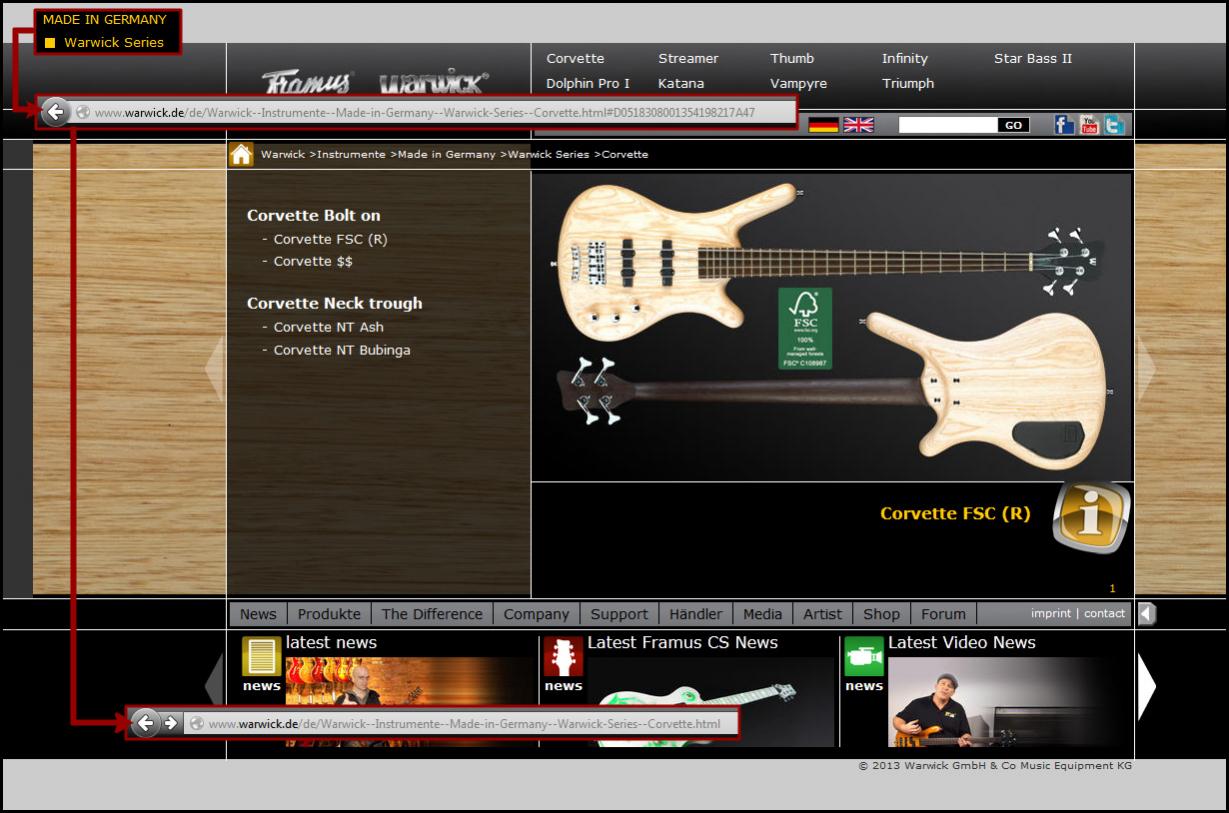Click the home icon in the breadcrumb
The width and height of the screenshot is (1229, 813).
241,154
